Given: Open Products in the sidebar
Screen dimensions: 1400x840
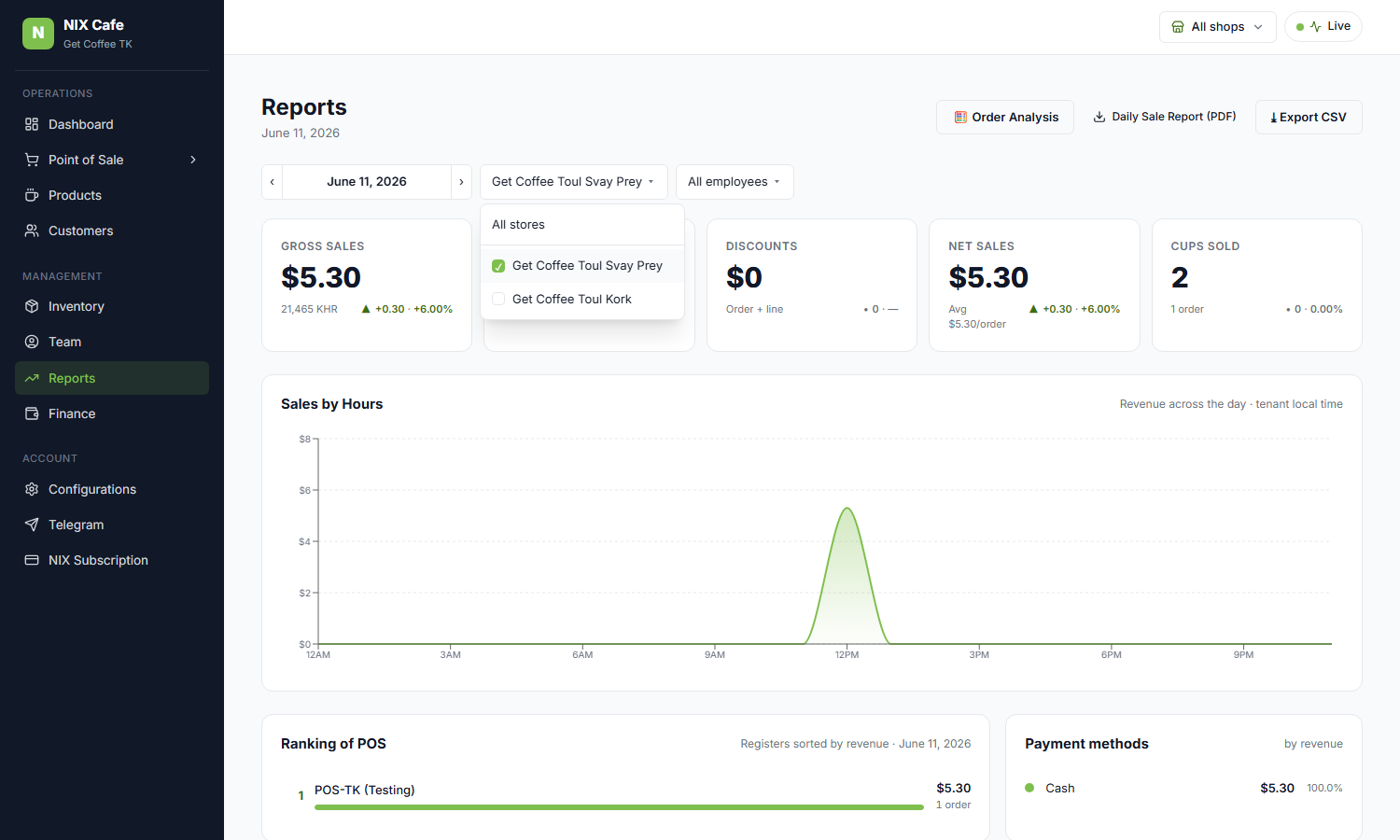Looking at the screenshot, I should (112, 195).
